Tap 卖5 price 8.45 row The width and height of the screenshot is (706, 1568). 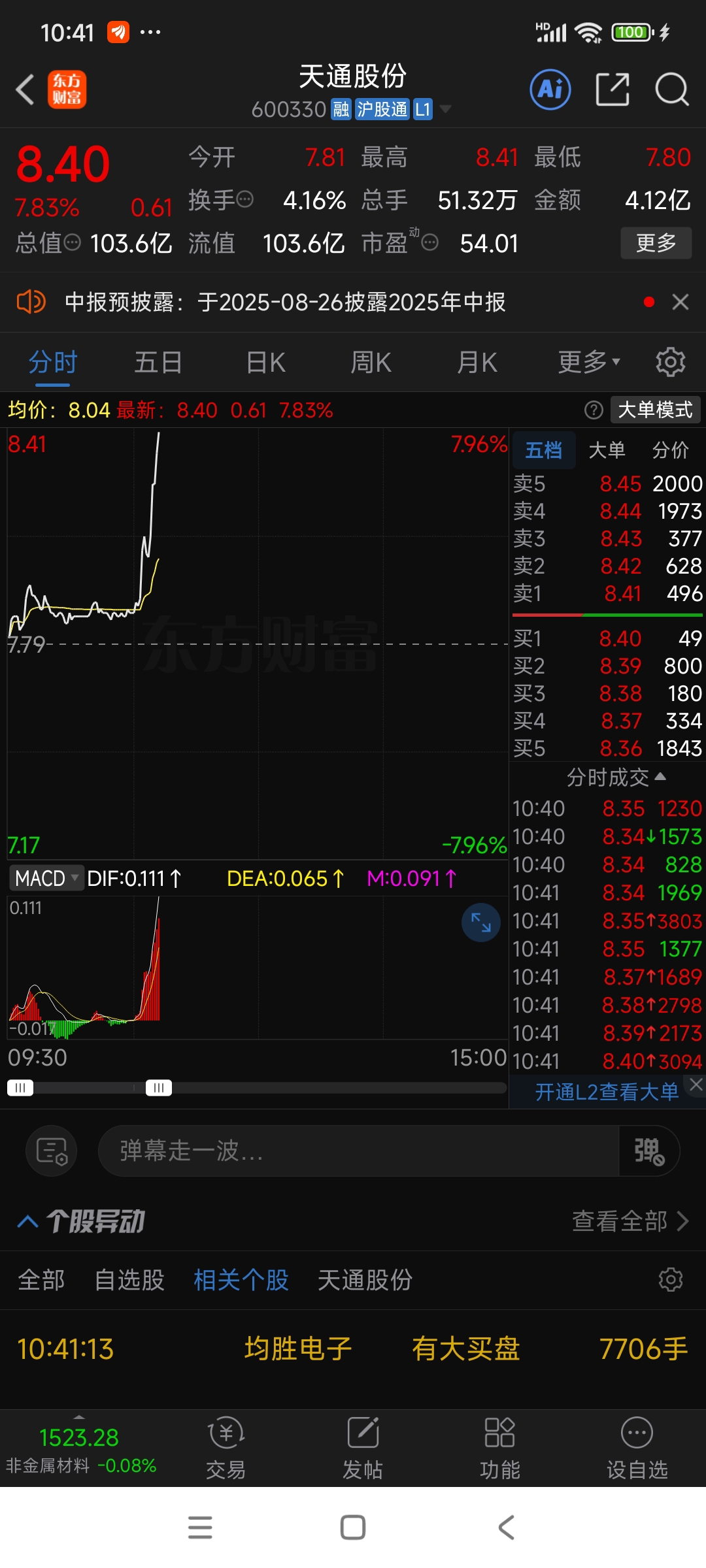coord(608,483)
